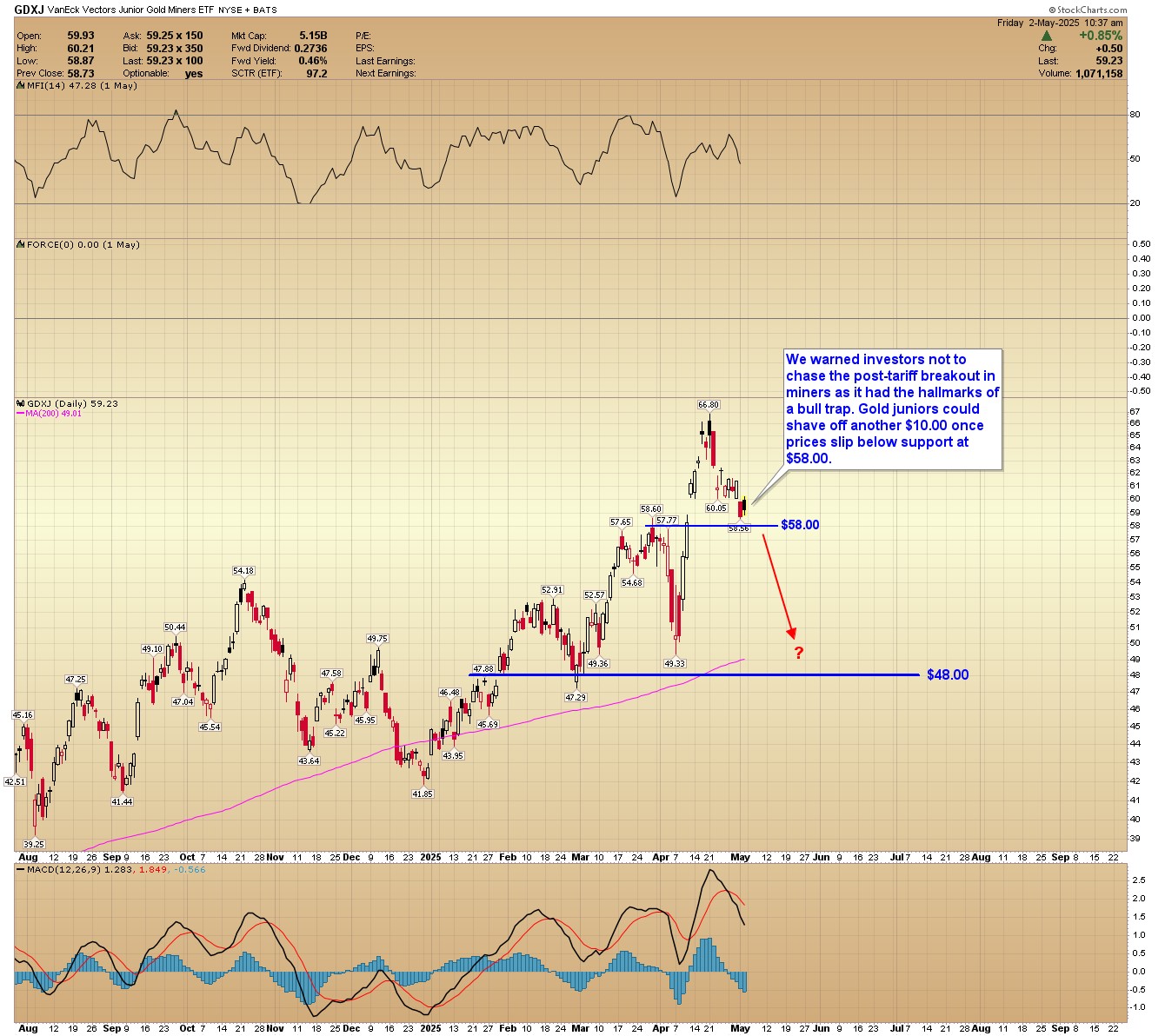Click the legend marker beside FORCE(0)
Screen dimensions: 1165x1036
coord(21,245)
